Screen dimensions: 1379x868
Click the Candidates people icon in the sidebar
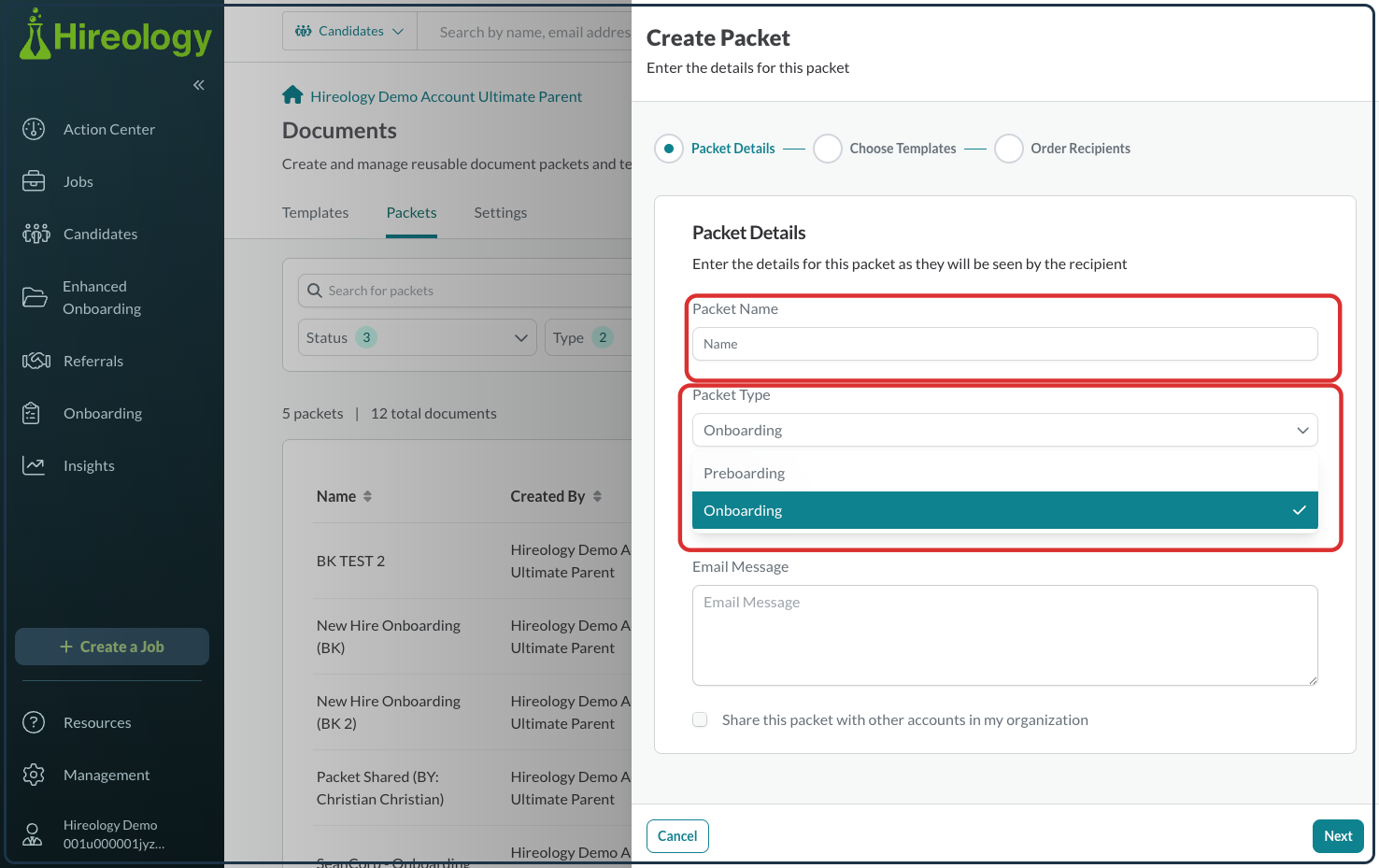pos(36,234)
